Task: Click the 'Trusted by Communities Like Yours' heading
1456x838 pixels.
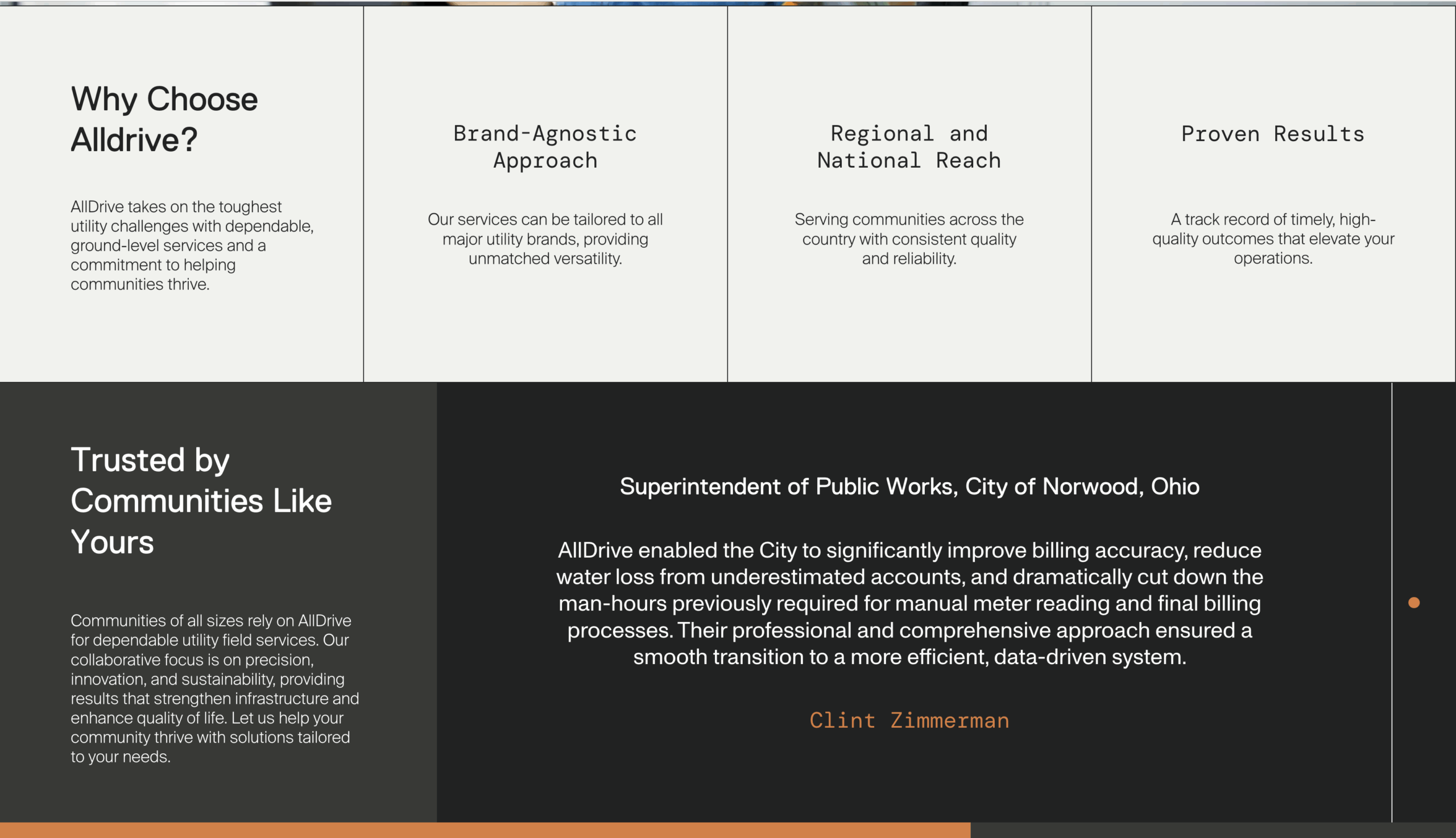Action: pos(200,500)
